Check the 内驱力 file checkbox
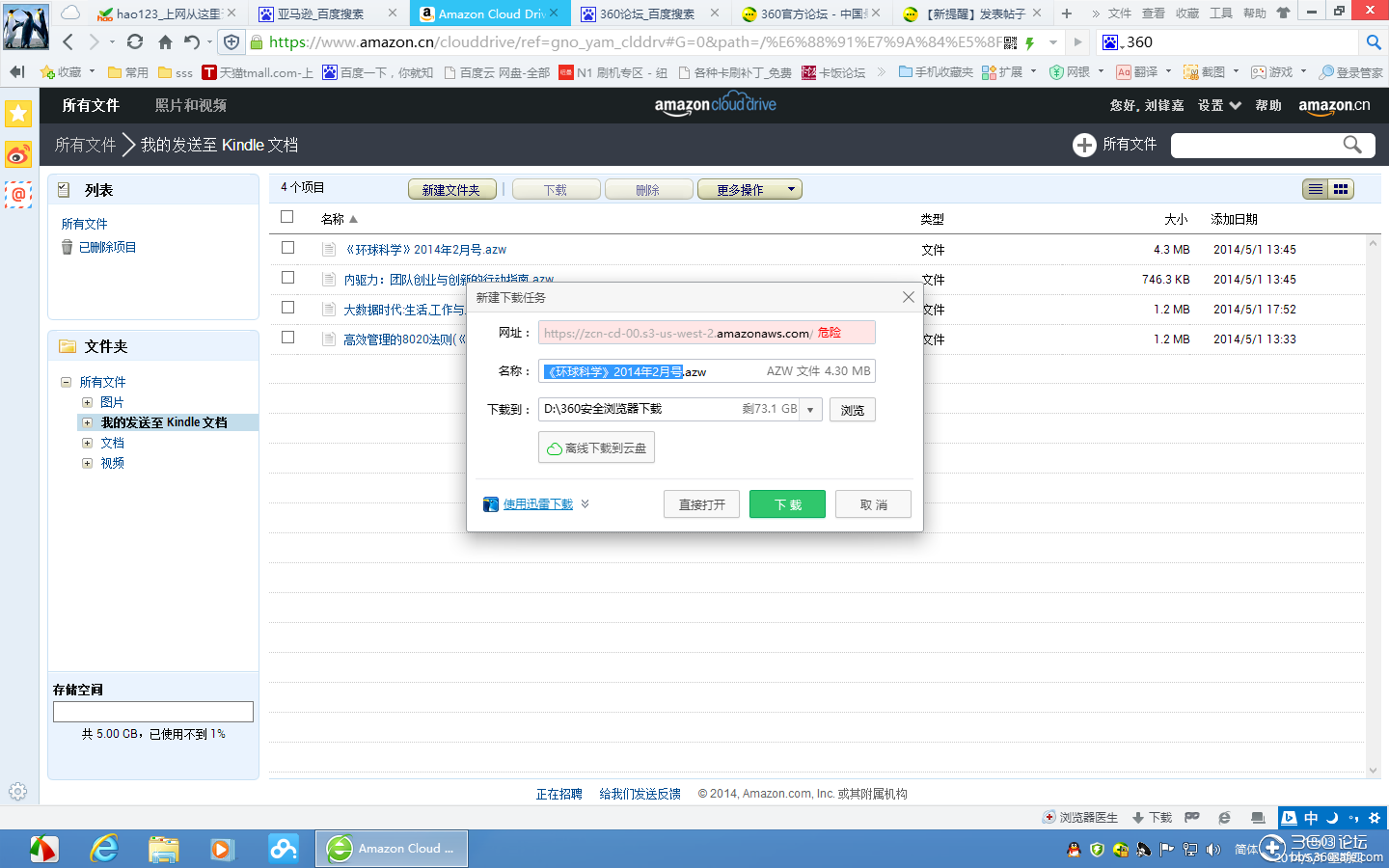Viewport: 1389px width, 868px height. 287,278
